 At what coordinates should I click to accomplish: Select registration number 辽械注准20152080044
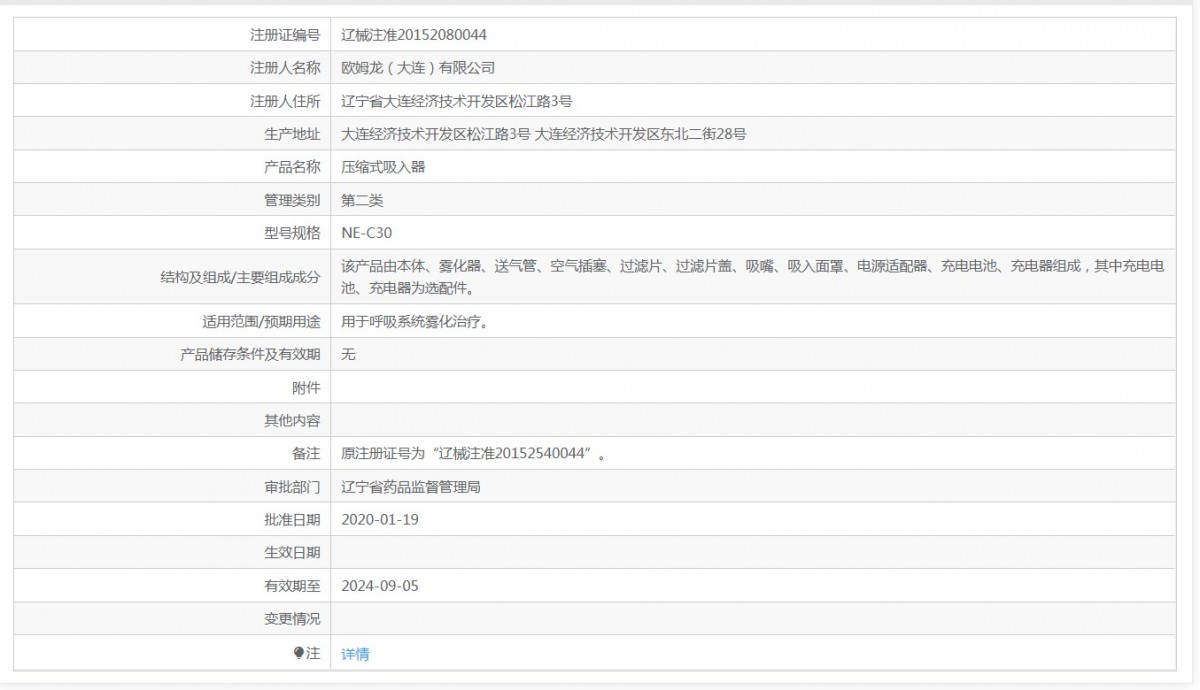[414, 34]
